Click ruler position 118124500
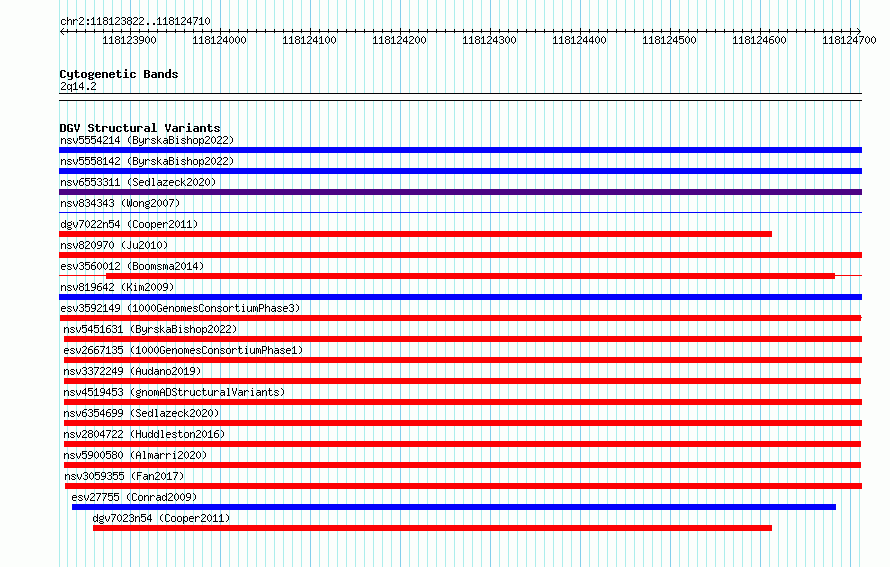Viewport: 890px width, 567px height. (669, 40)
